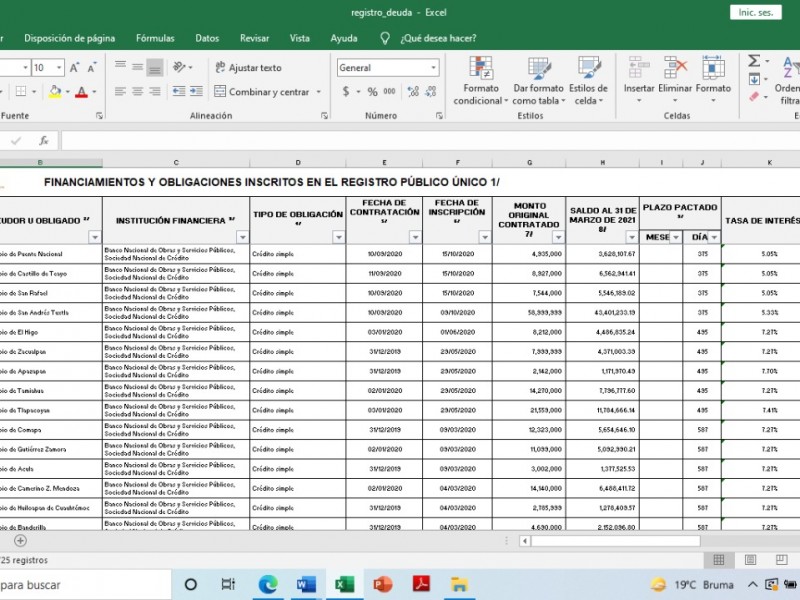800x600 pixels.
Task: Click Combinar y centrar
Action: tap(262, 92)
